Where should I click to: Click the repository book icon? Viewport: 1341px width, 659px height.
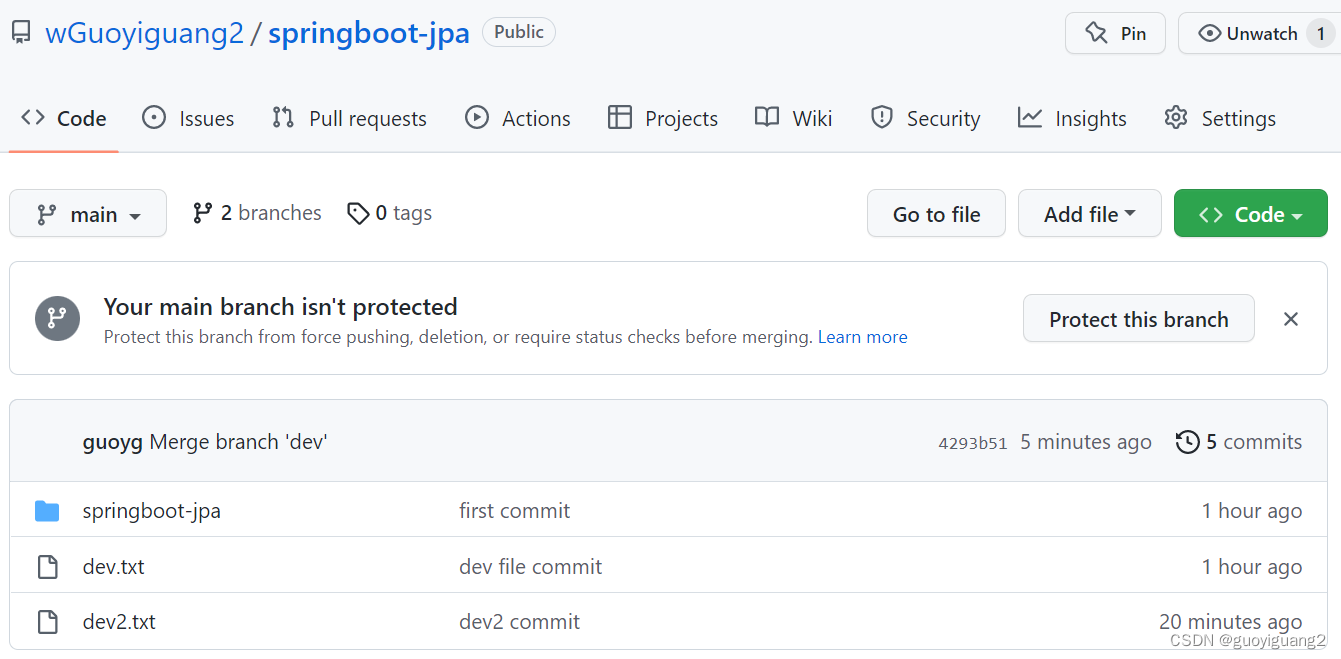click(x=21, y=33)
